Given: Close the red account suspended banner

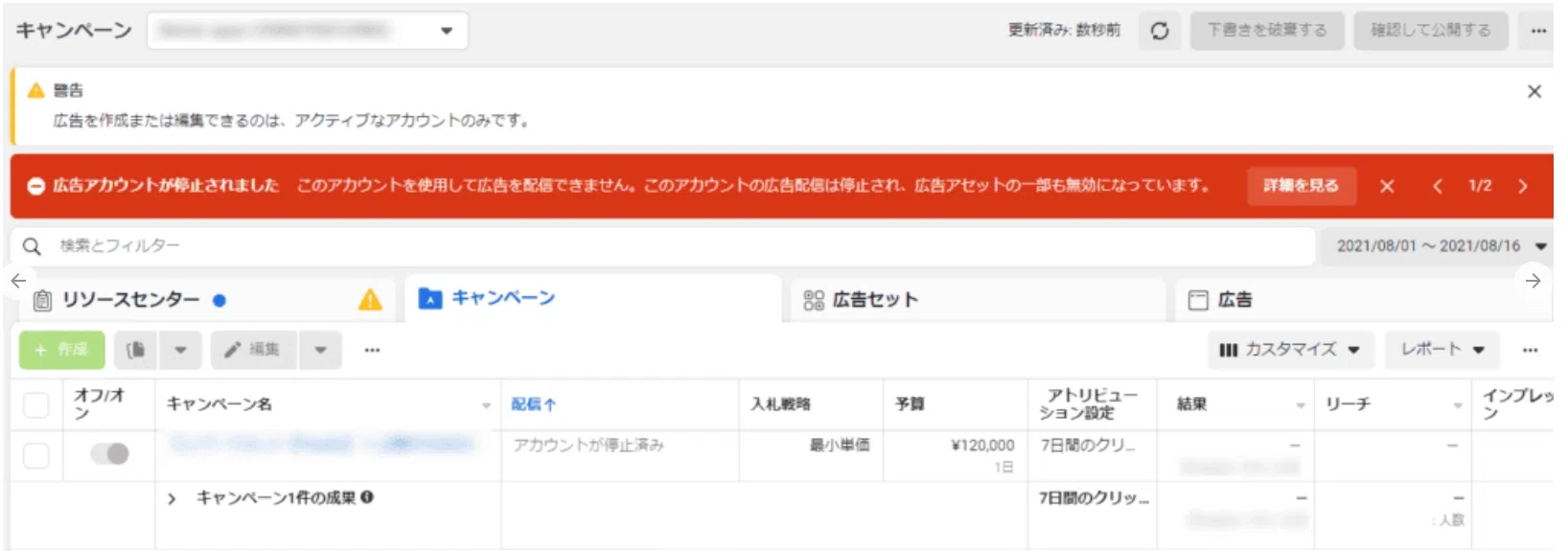Looking at the screenshot, I should (1387, 186).
